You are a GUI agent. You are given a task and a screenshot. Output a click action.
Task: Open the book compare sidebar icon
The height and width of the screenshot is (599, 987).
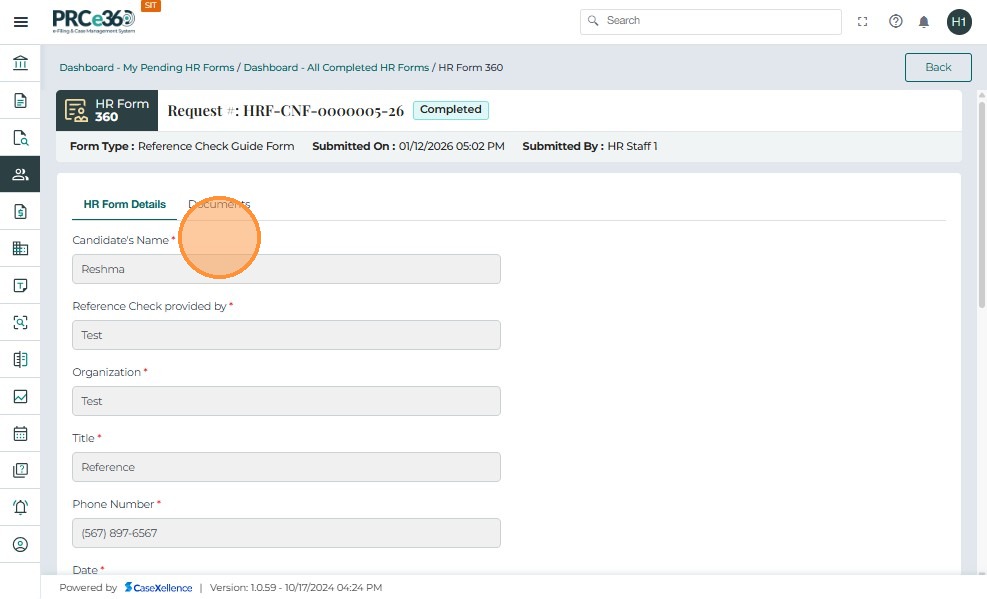click(20, 359)
